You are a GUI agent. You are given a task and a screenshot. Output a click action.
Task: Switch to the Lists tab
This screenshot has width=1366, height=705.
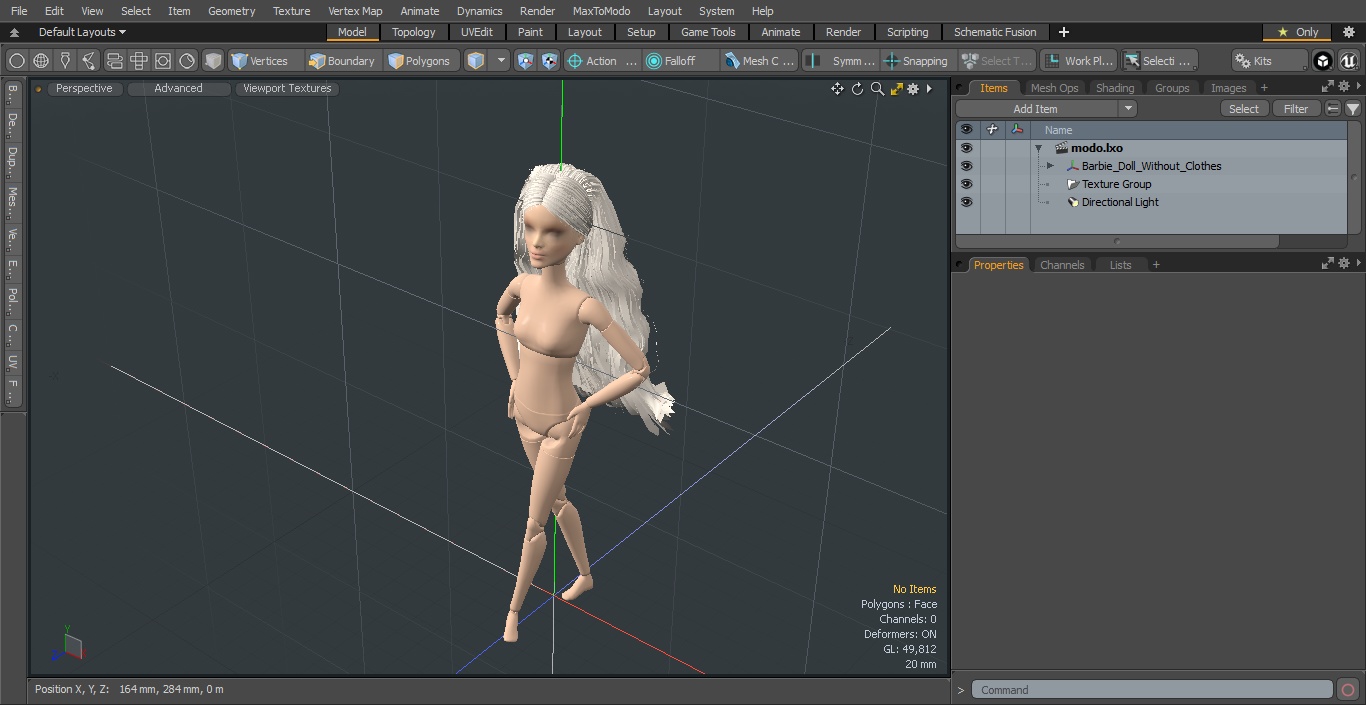pos(1121,265)
